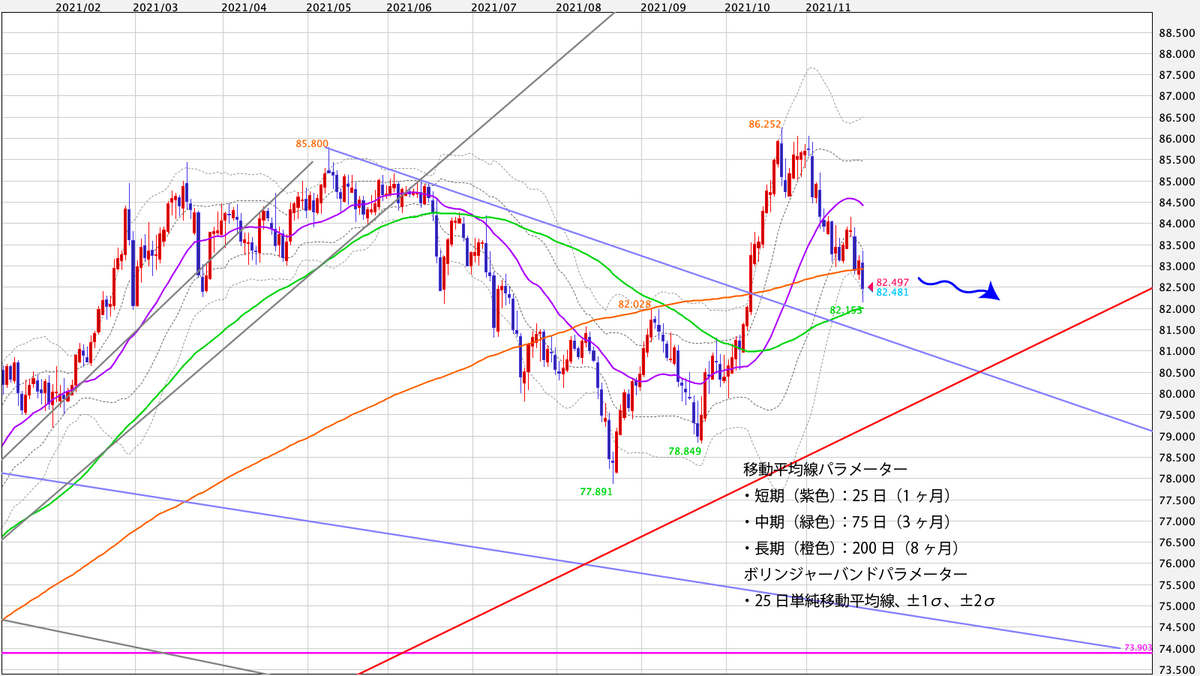The height and width of the screenshot is (676, 1200).
Task: Select the cyan 82.481 price value
Action: click(892, 293)
